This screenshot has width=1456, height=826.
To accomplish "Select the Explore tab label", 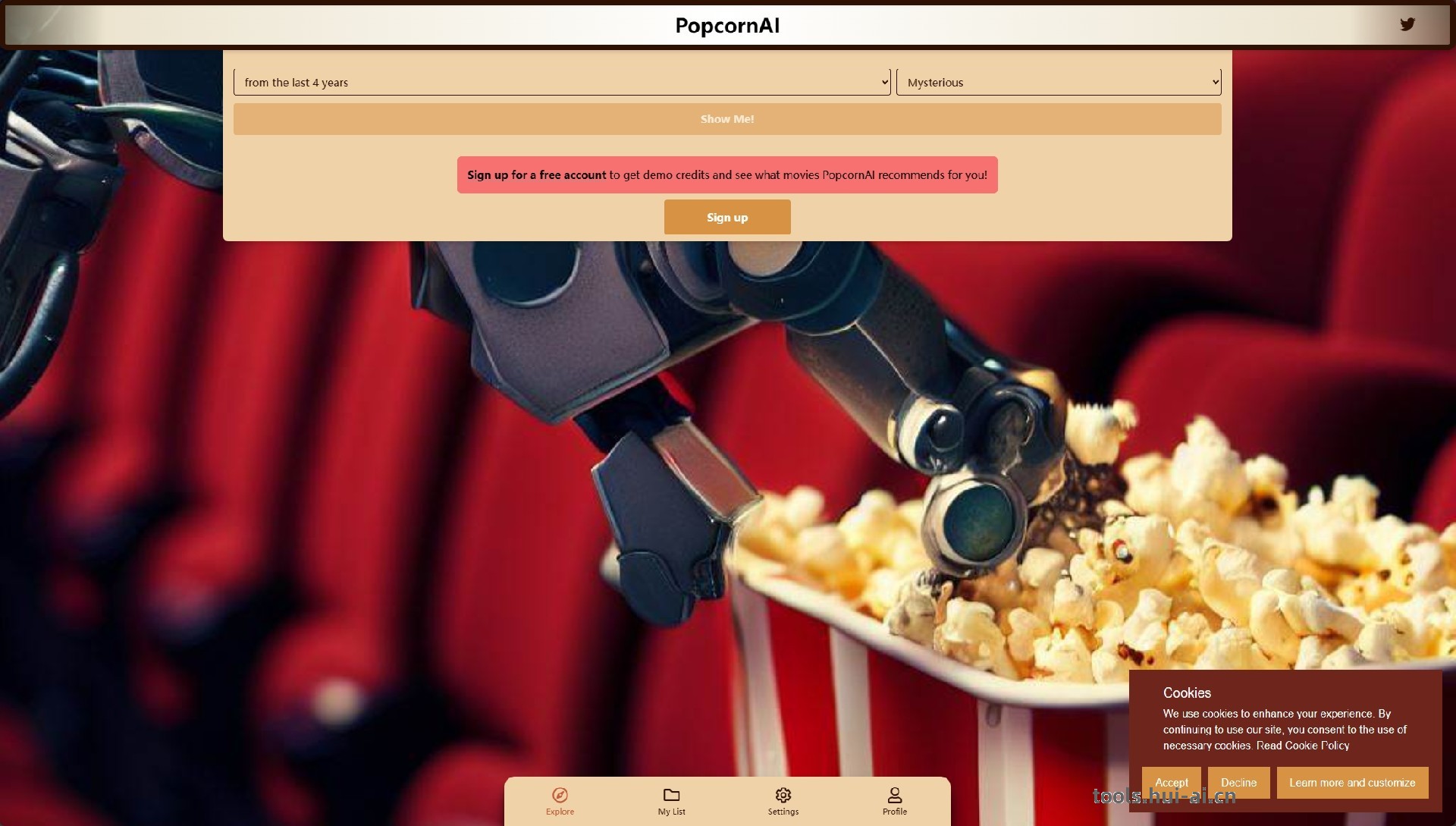I will pos(560,812).
